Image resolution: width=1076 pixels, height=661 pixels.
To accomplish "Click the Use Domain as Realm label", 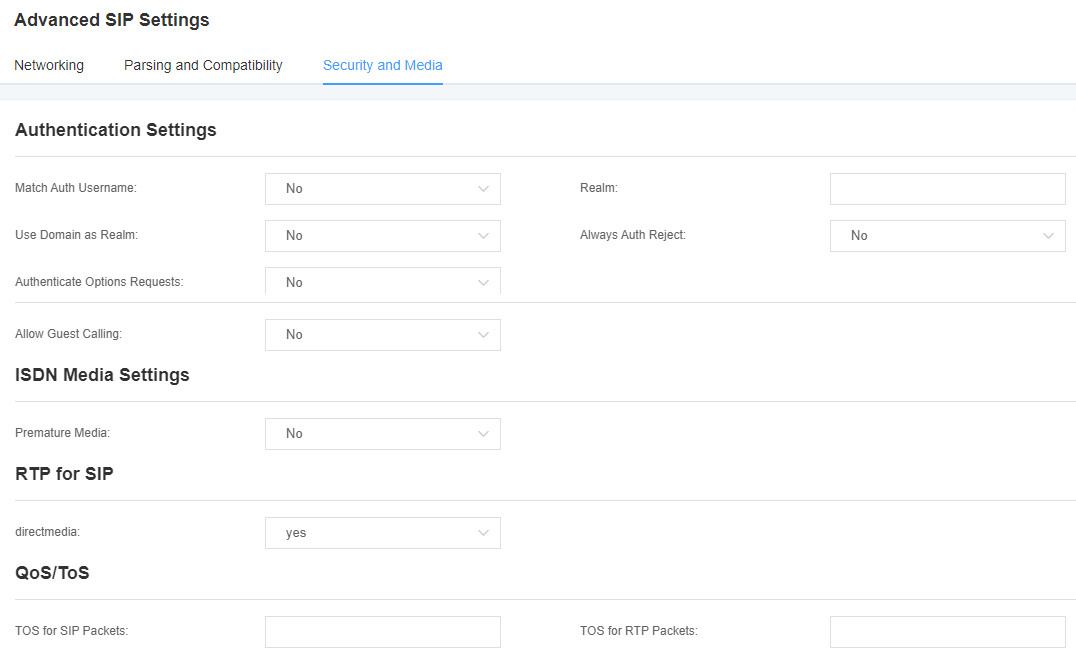I will (x=77, y=235).
